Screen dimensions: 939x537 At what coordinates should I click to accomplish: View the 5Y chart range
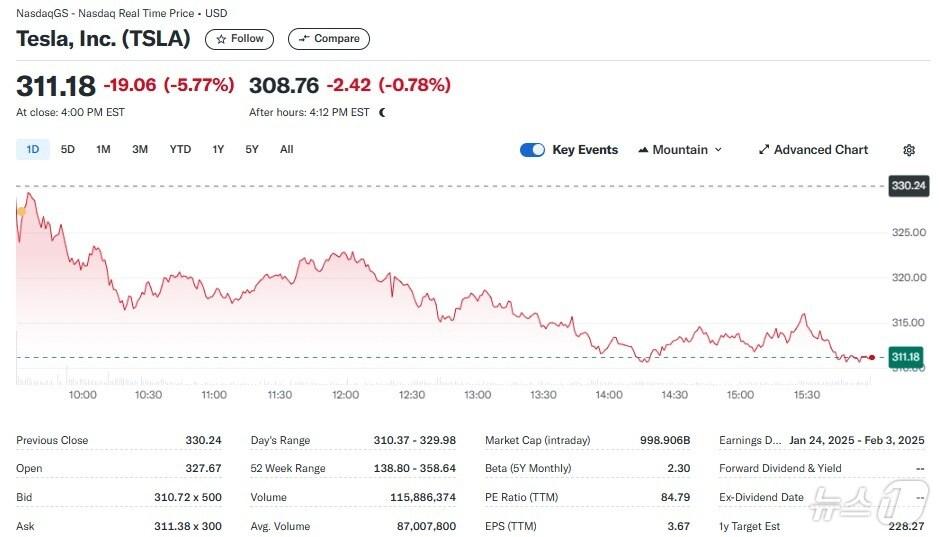(252, 150)
